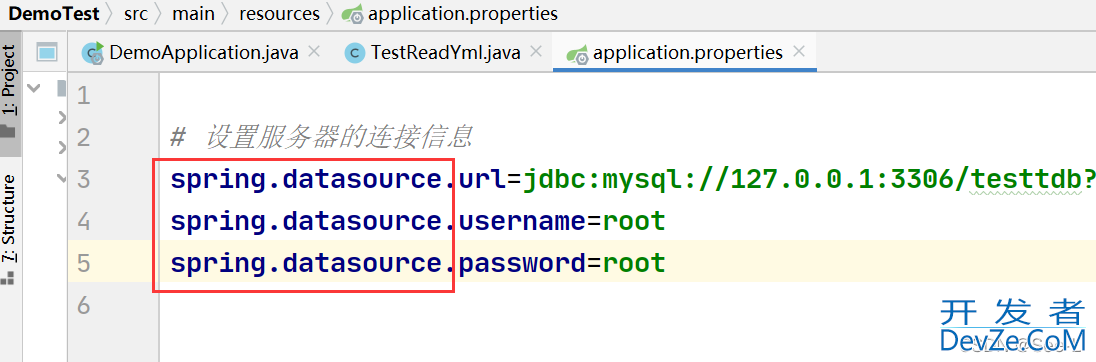
Task: Click main in the breadcrumb path
Action: pyautogui.click(x=194, y=13)
